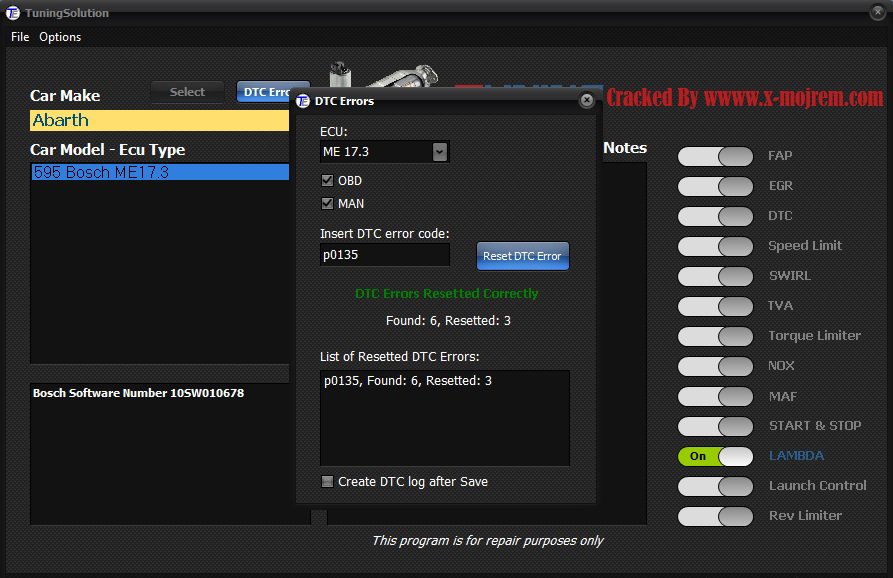Screen dimensions: 893x578
Task: Turn off the LAMBDA toggle
Action: [715, 456]
